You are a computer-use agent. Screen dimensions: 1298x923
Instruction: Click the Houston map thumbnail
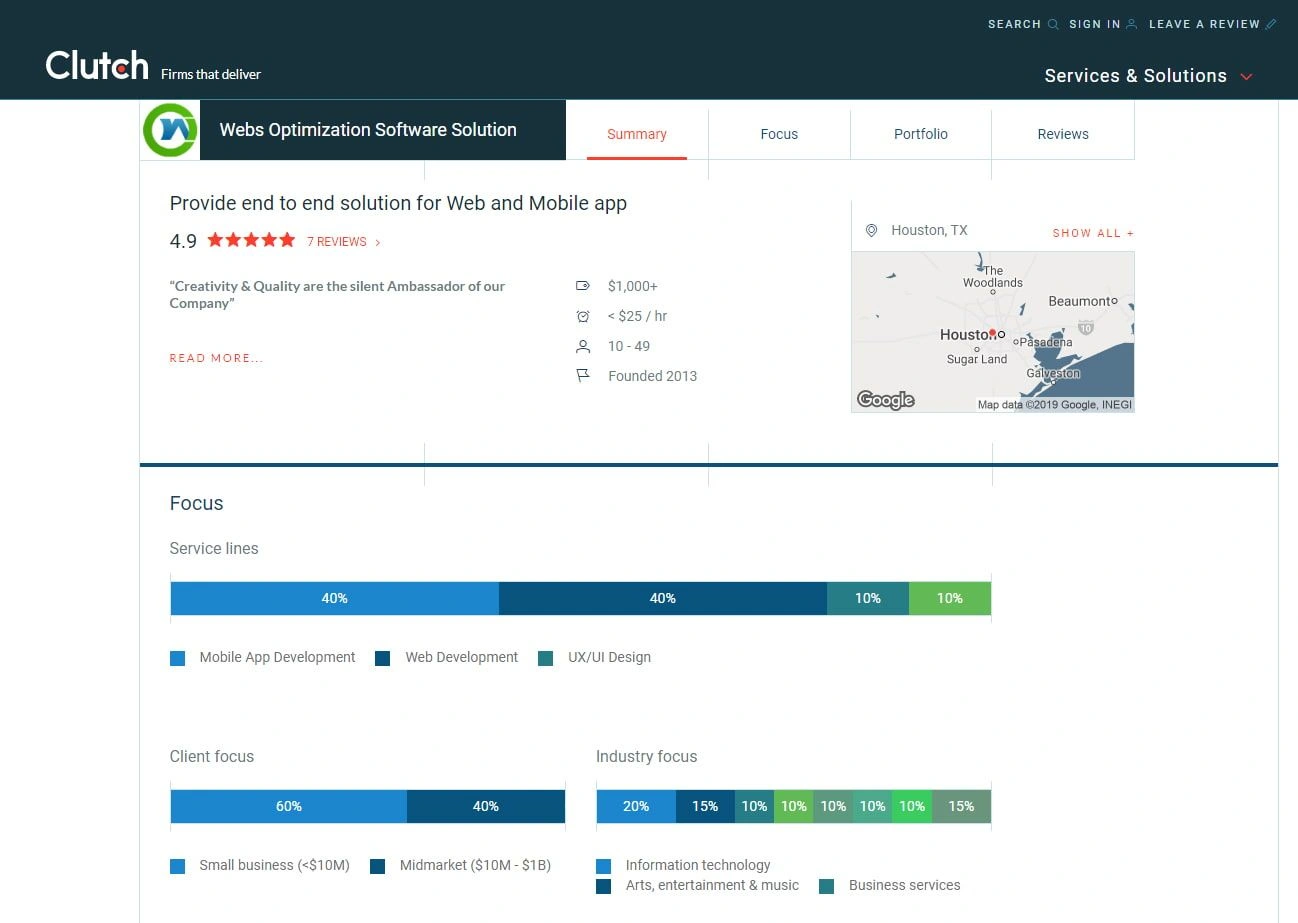993,332
